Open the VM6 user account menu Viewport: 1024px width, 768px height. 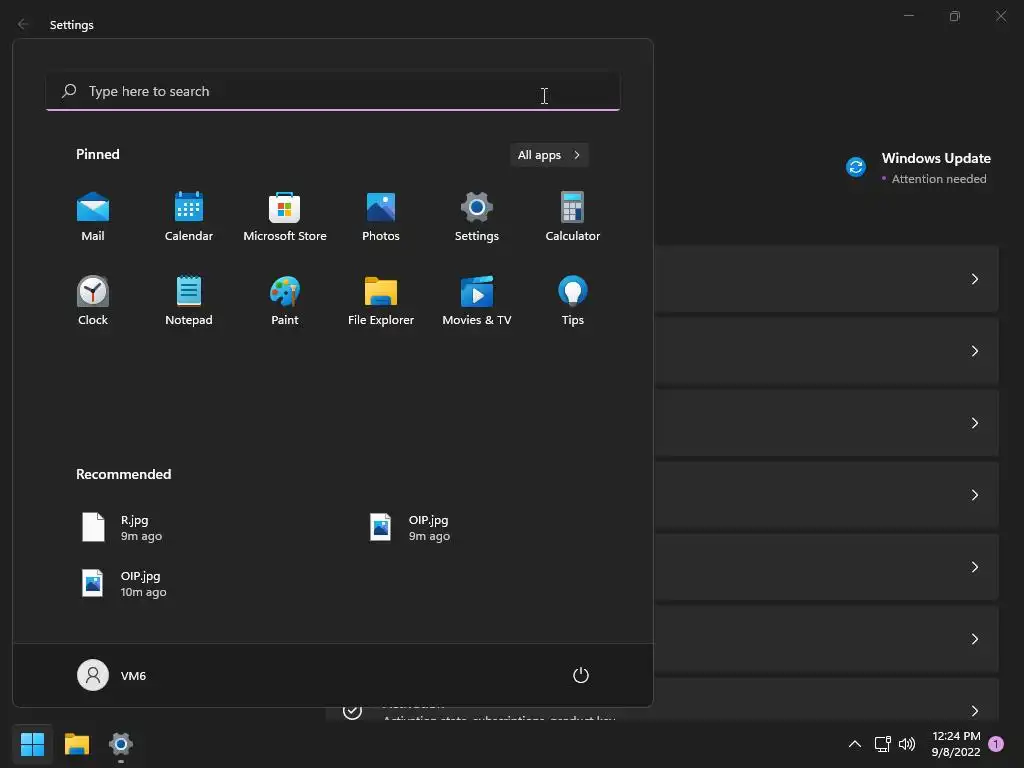click(112, 675)
